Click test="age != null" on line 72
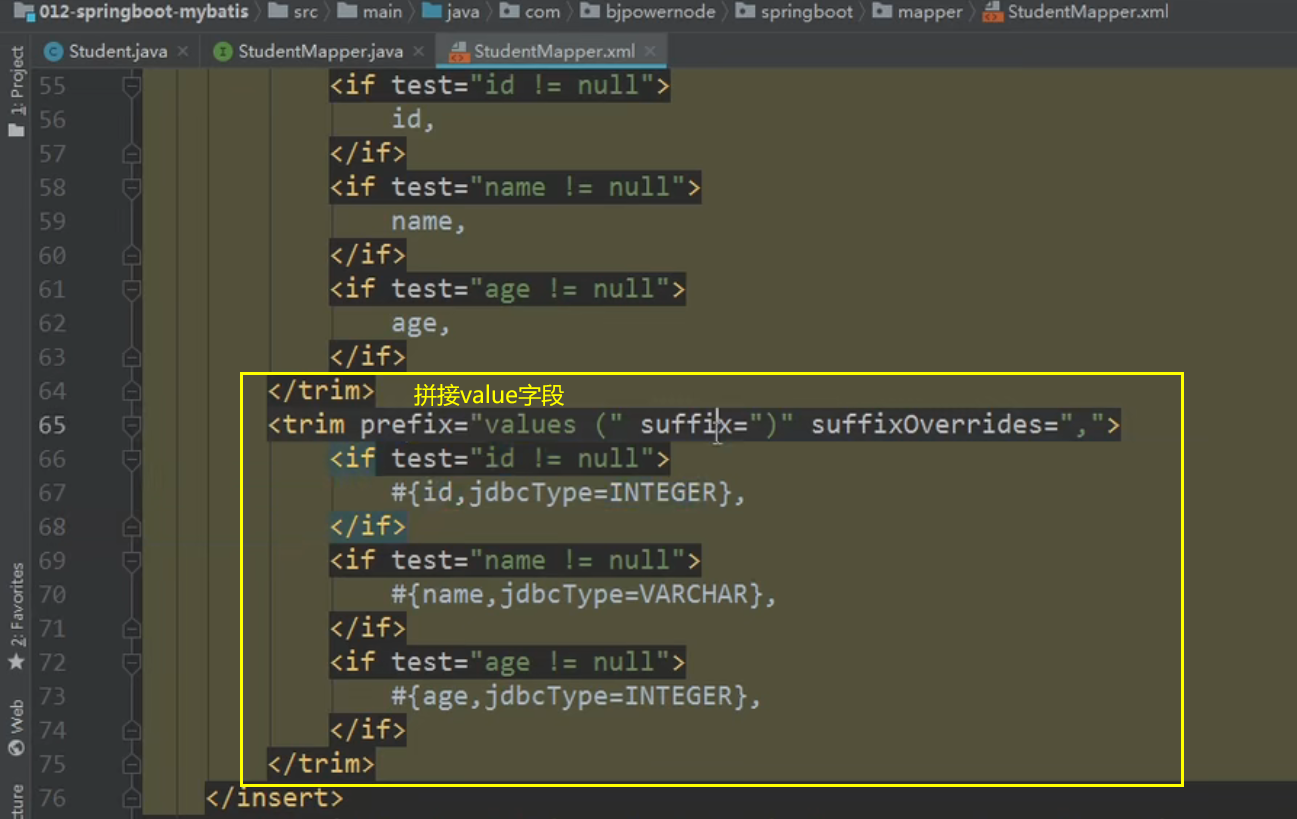The height and width of the screenshot is (819, 1297). tap(531, 662)
